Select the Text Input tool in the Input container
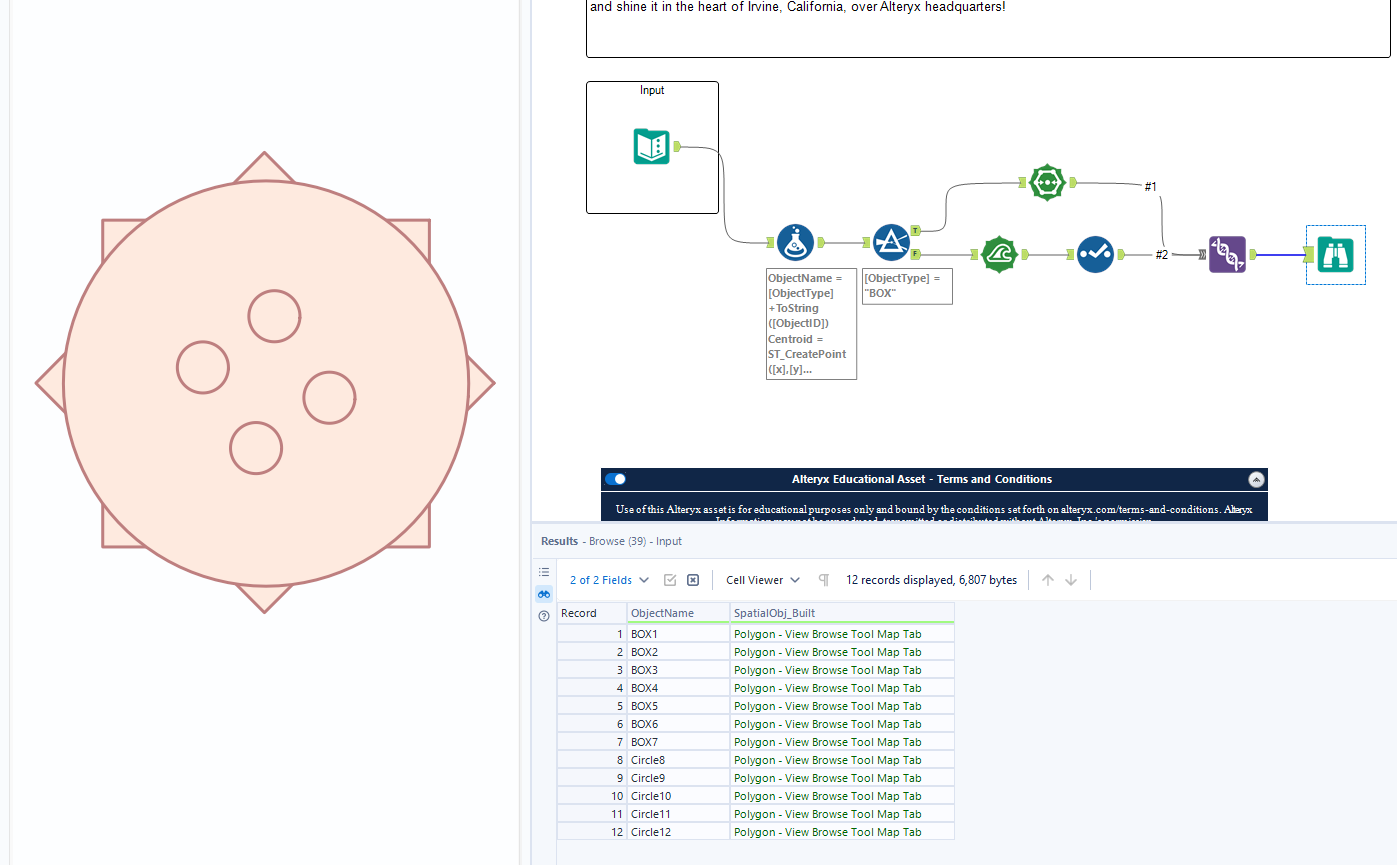 [x=651, y=147]
